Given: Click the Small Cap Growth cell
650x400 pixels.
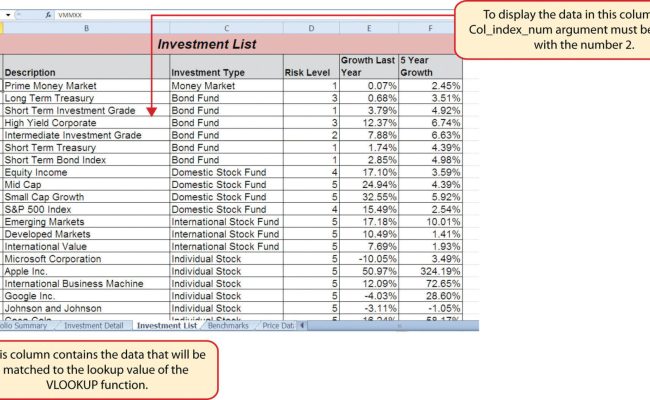Looking at the screenshot, I should (86, 197).
